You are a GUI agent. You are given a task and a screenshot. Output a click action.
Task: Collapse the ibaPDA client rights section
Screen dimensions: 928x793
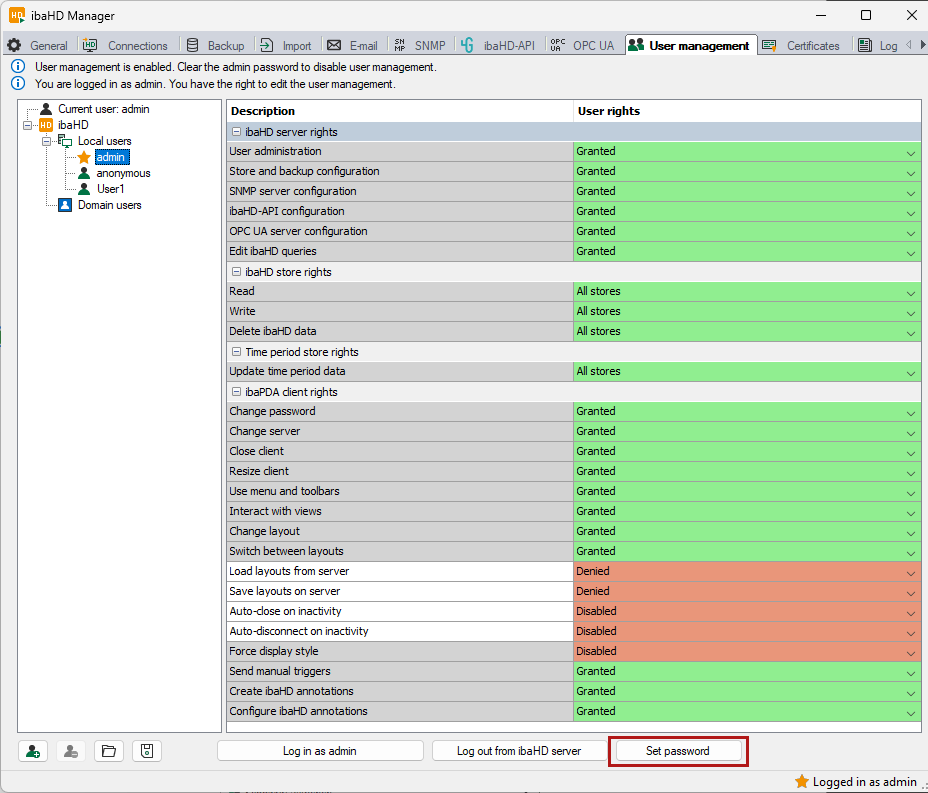point(237,392)
